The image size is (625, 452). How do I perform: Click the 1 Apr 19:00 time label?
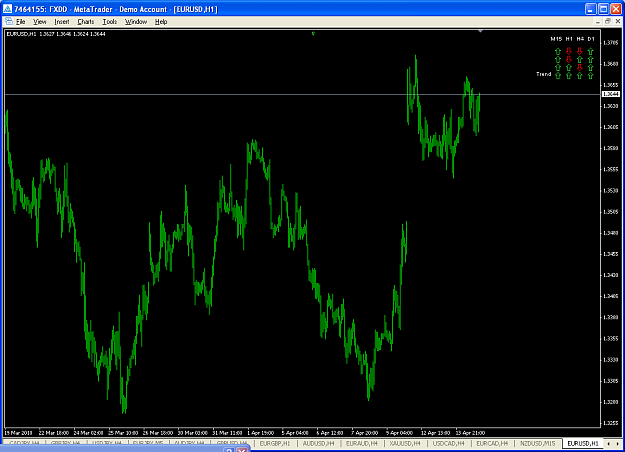[x=261, y=433]
